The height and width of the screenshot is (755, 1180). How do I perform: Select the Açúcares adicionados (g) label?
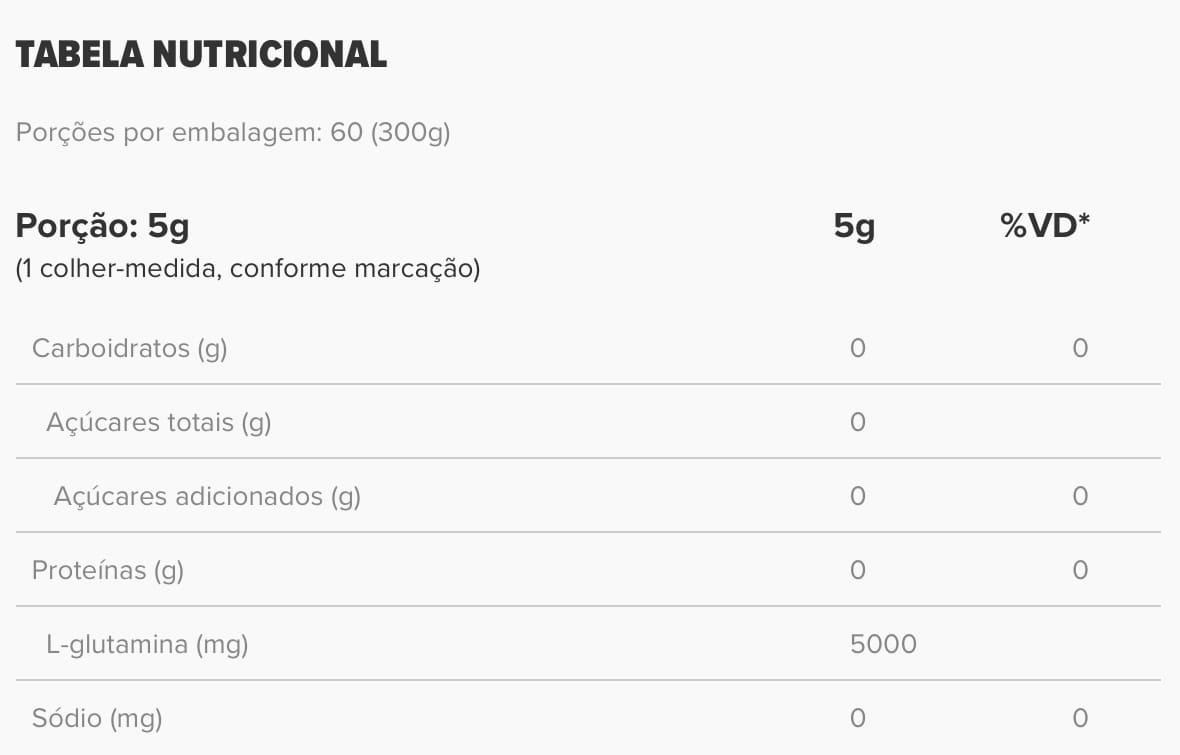[x=207, y=496]
